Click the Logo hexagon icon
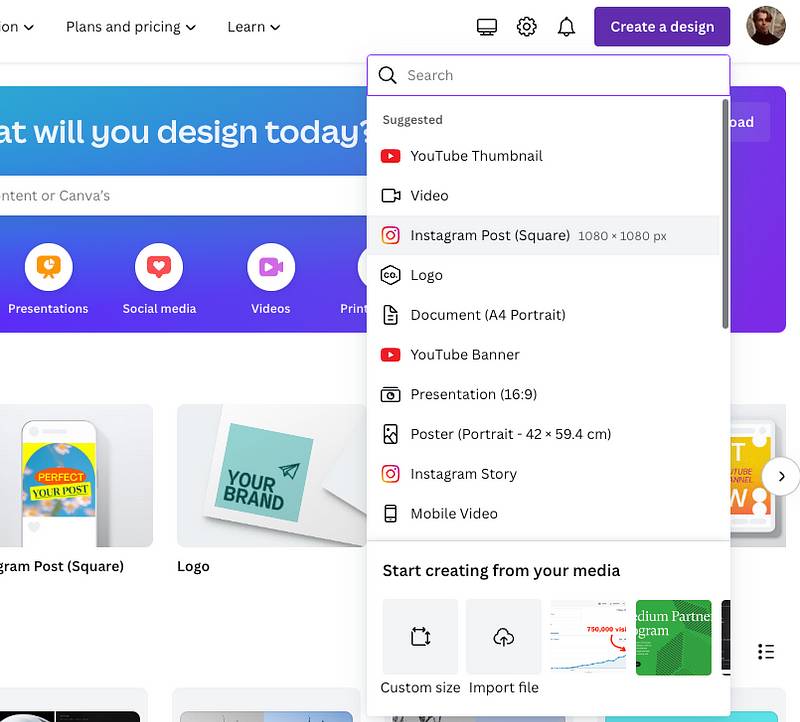Viewport: 800px width, 722px height. pyautogui.click(x=390, y=275)
